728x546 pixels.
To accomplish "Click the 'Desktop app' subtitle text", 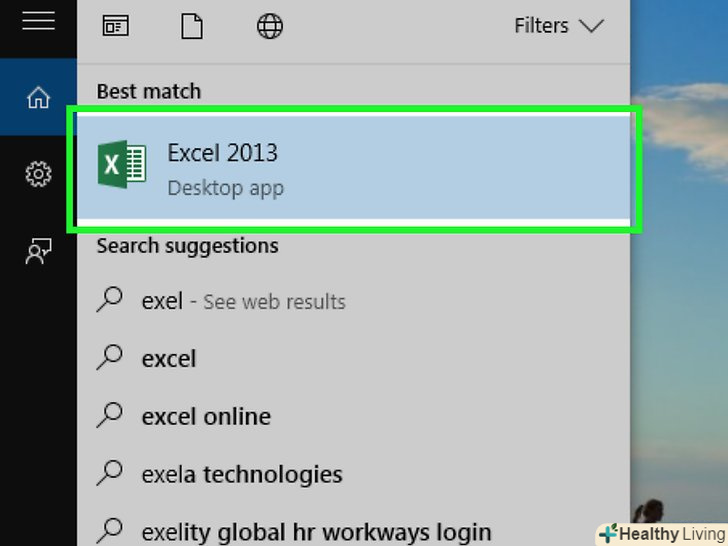I will 226,188.
